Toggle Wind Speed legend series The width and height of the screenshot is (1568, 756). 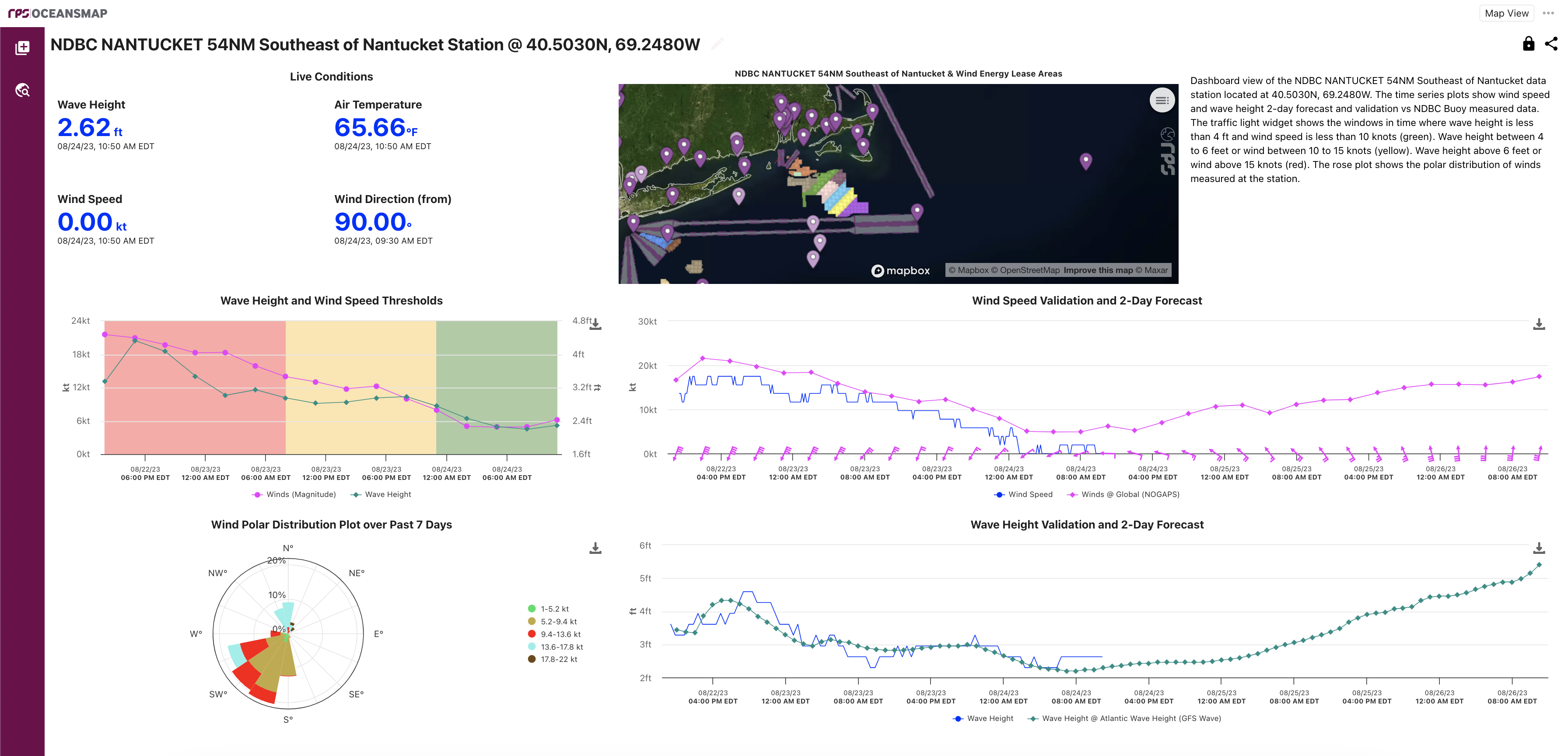pos(1022,494)
